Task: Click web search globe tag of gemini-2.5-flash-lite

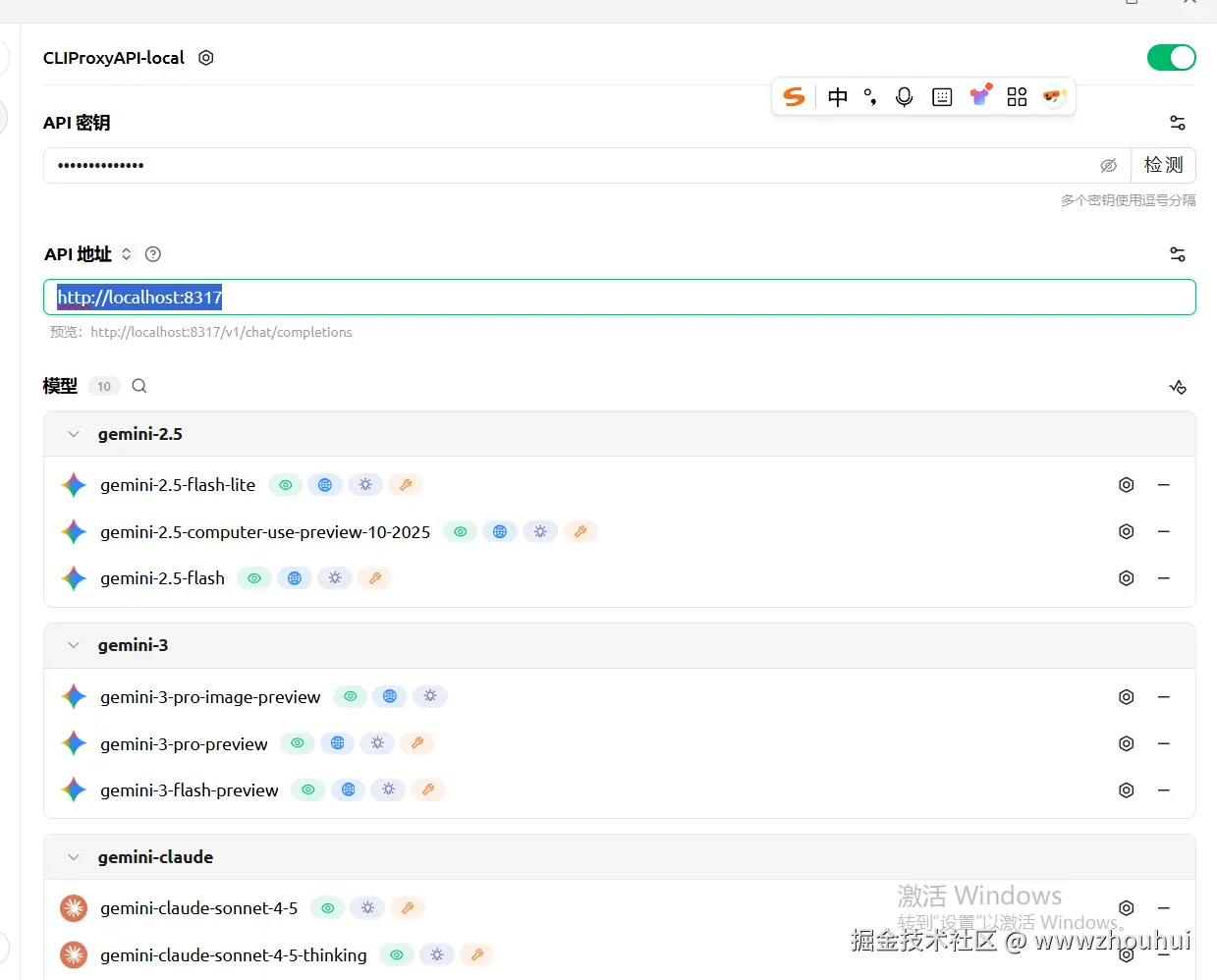Action: (325, 485)
